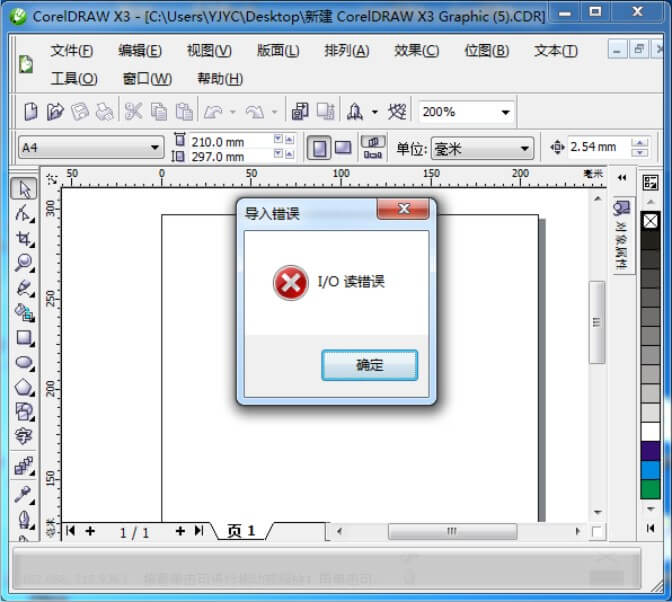Screen dimensions: 672x602
Task: Click the 确定 button in error dialog
Action: coord(369,365)
